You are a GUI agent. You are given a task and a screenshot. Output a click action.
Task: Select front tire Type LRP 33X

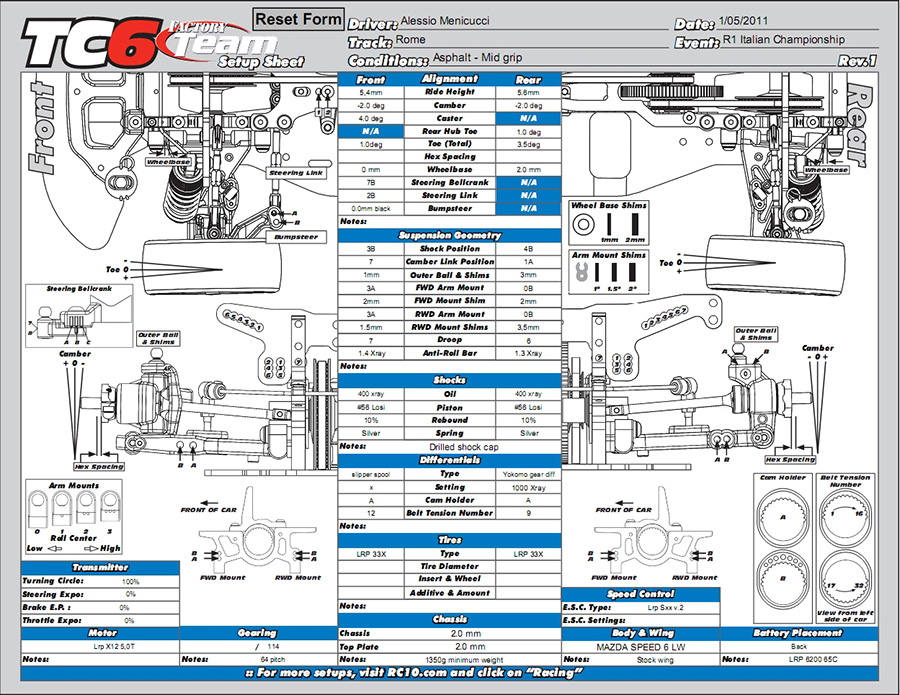point(371,554)
